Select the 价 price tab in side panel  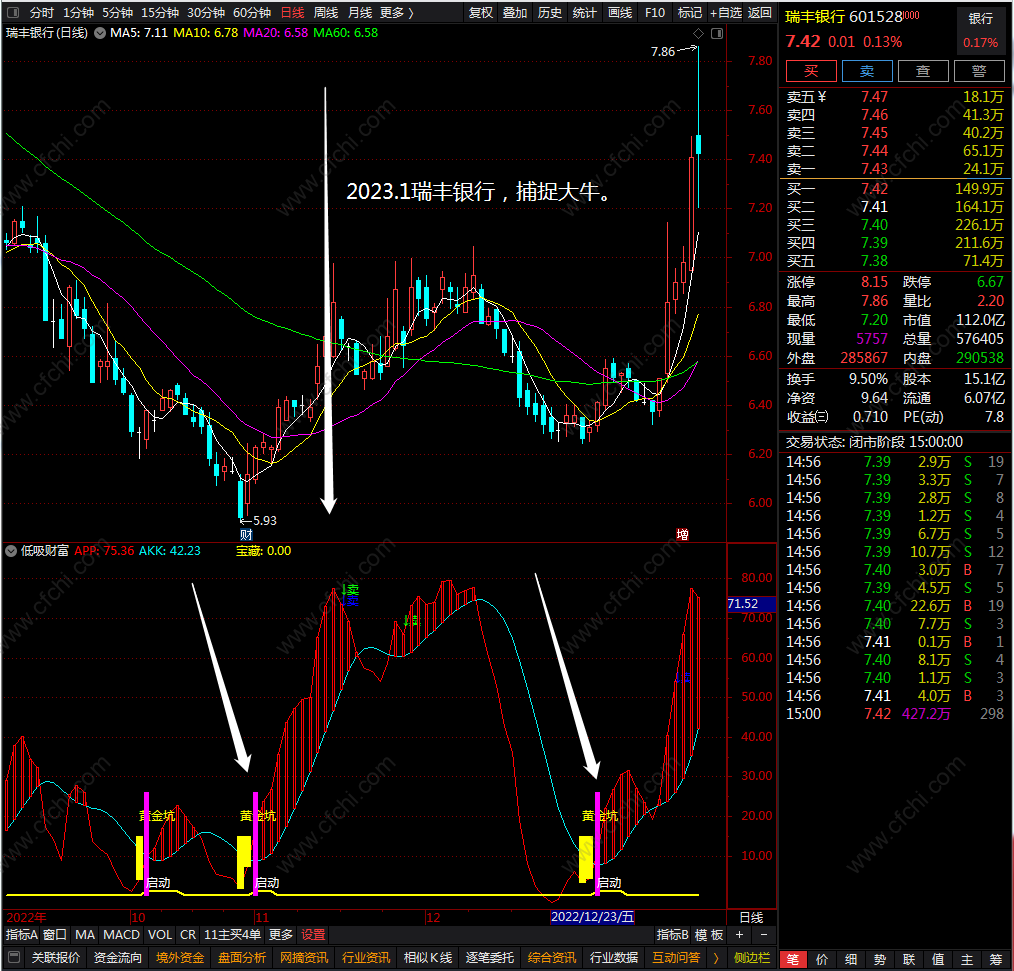point(822,959)
